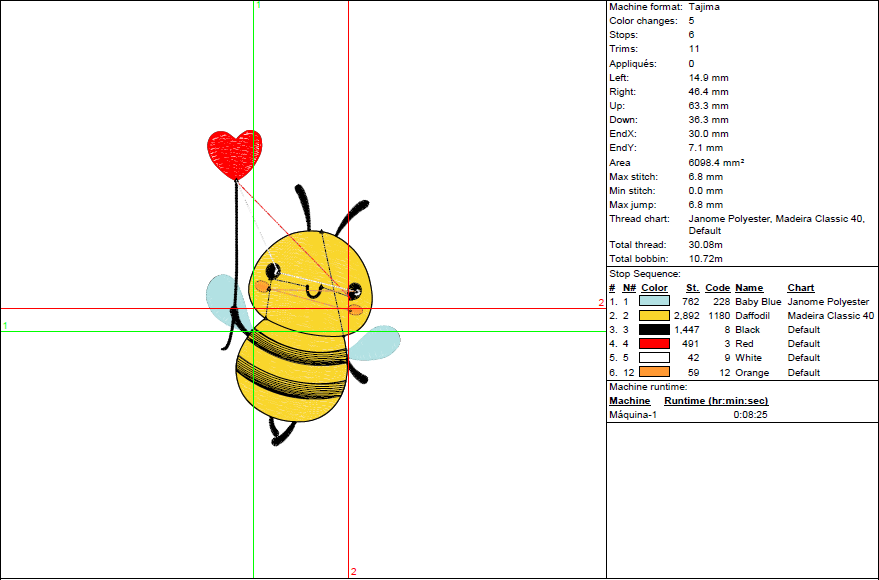Click the underlined Code column header
The image size is (879, 580).
(717, 288)
